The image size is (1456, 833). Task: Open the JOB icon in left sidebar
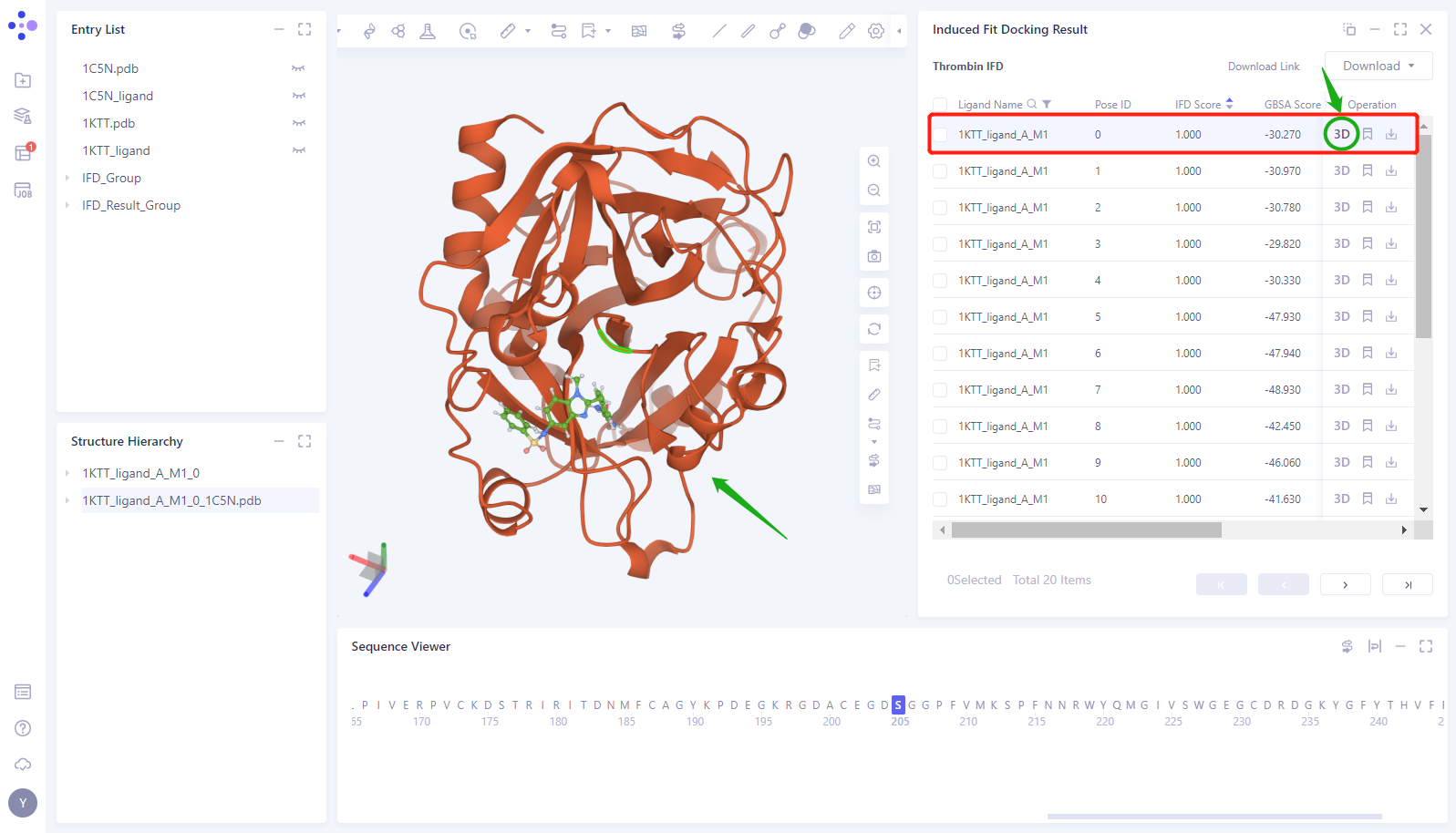click(x=23, y=190)
